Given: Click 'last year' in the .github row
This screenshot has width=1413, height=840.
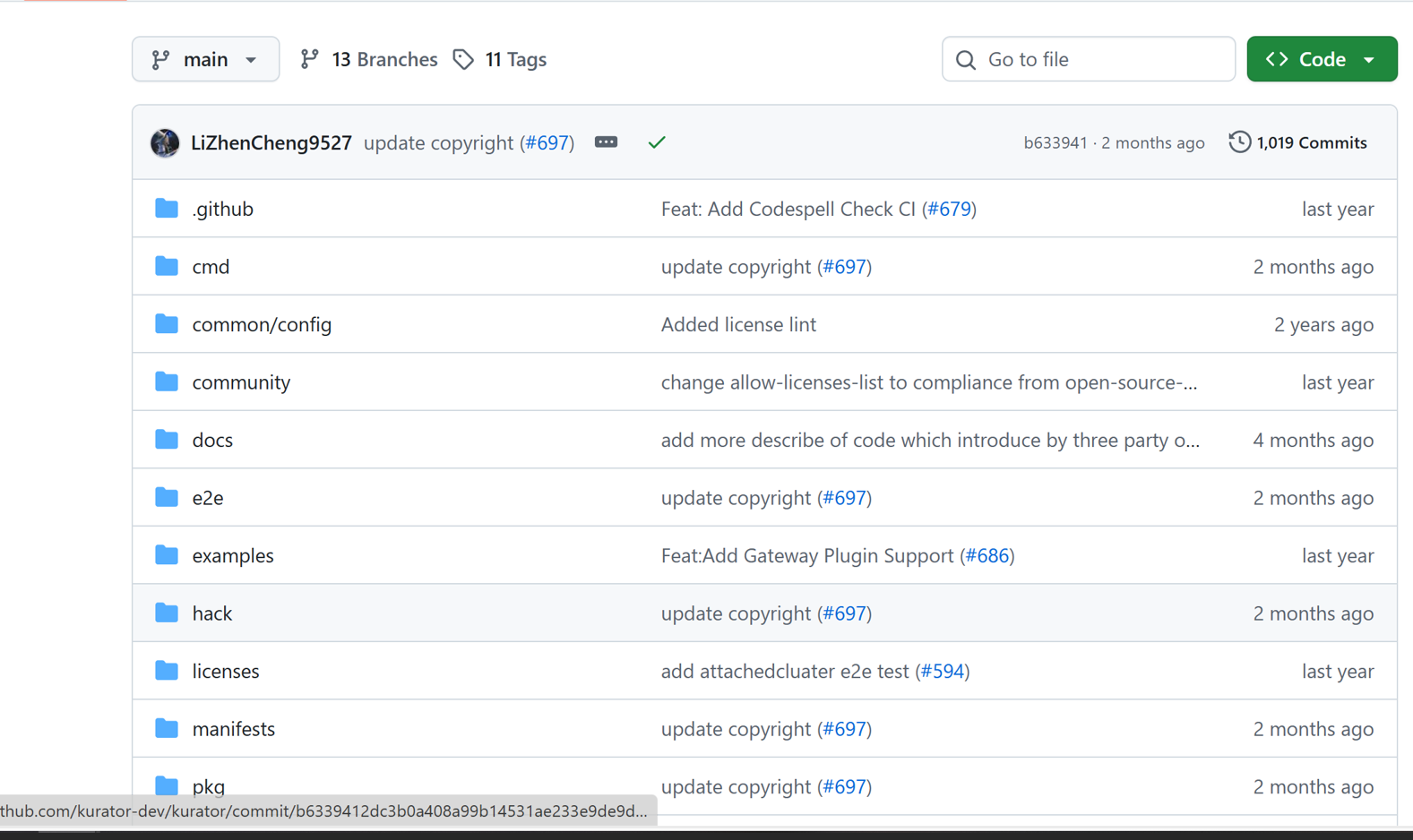Looking at the screenshot, I should [x=1338, y=209].
